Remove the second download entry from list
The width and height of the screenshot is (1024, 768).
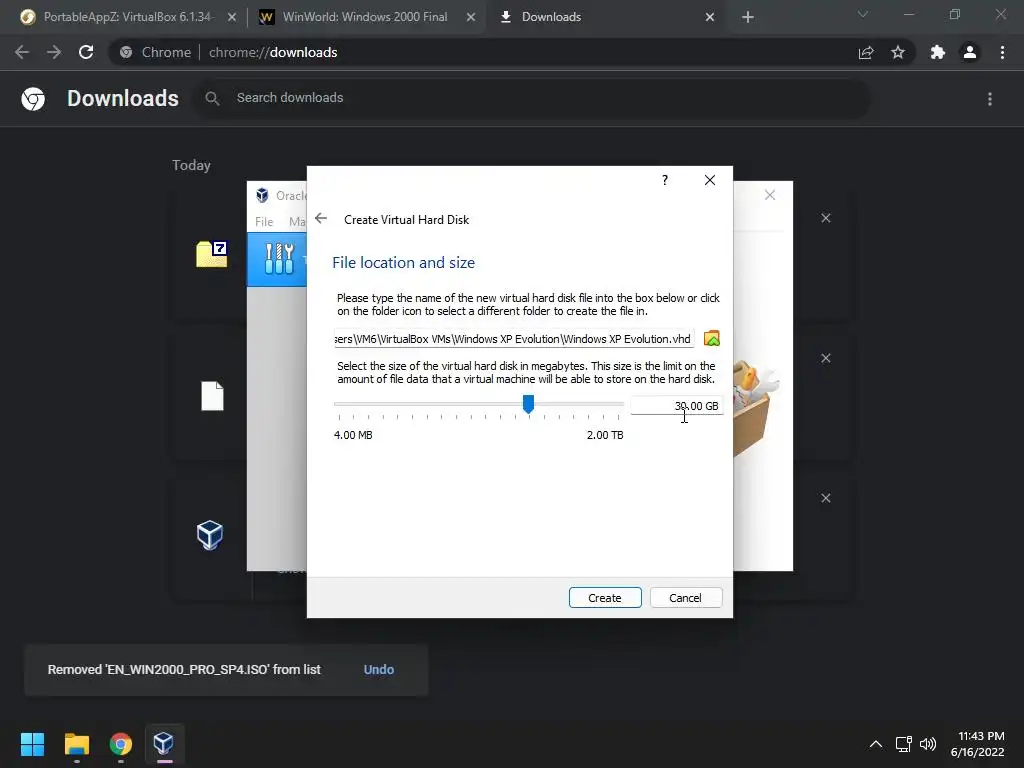[825, 358]
